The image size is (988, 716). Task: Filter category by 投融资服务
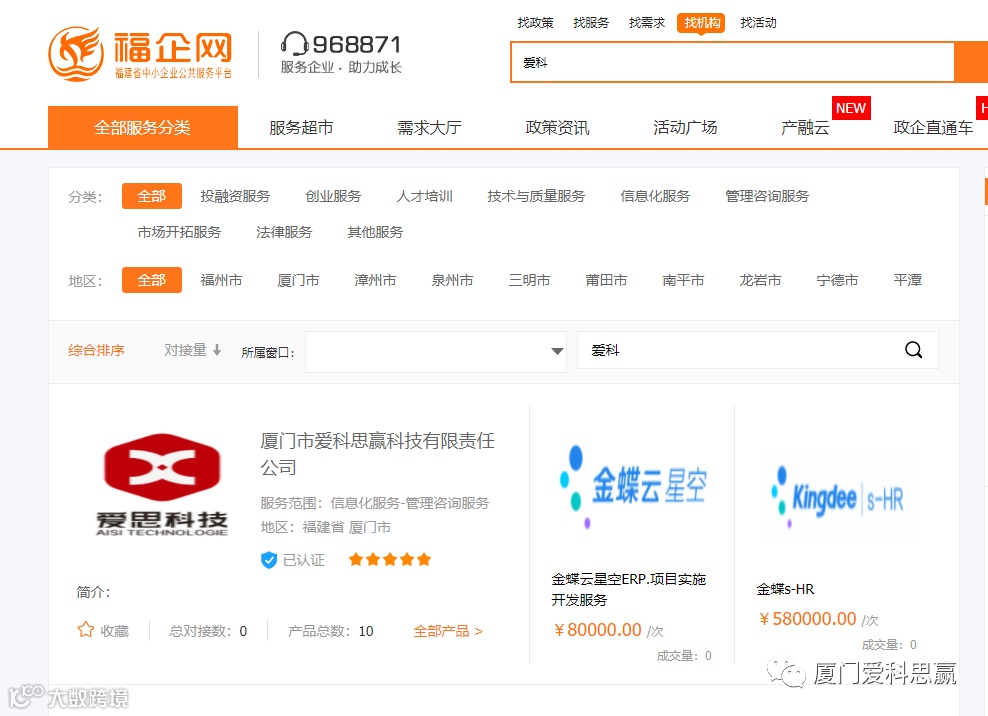pyautogui.click(x=235, y=196)
